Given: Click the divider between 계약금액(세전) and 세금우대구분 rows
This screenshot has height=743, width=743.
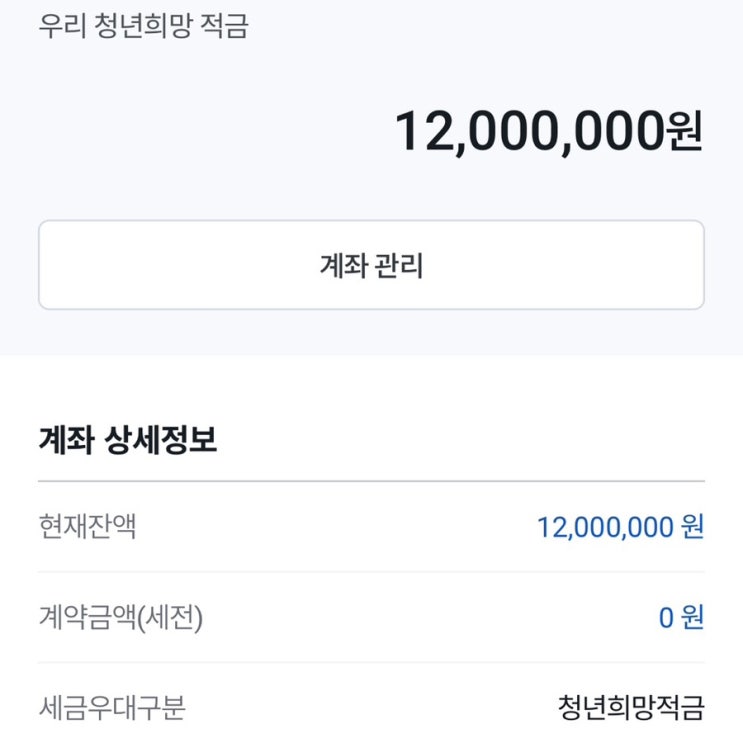Looking at the screenshot, I should click(x=371, y=662).
